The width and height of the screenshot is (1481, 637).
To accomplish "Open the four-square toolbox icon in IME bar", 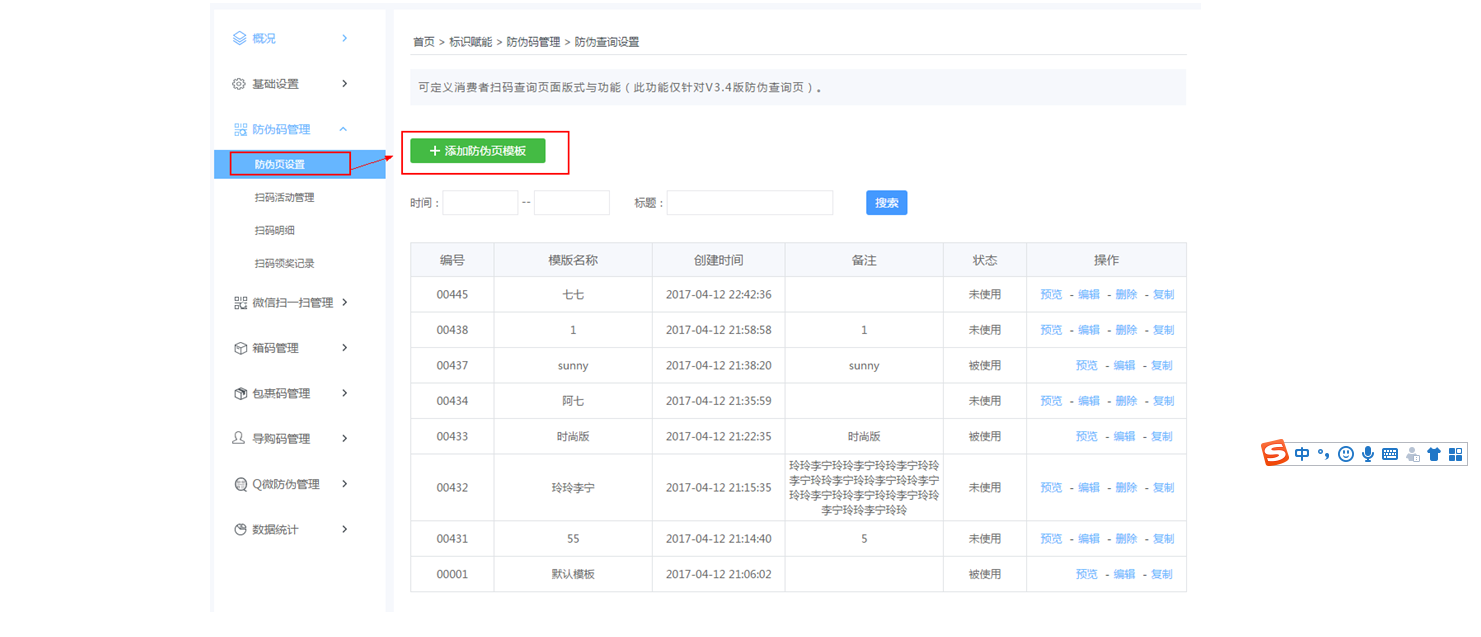I will pyautogui.click(x=1456, y=454).
